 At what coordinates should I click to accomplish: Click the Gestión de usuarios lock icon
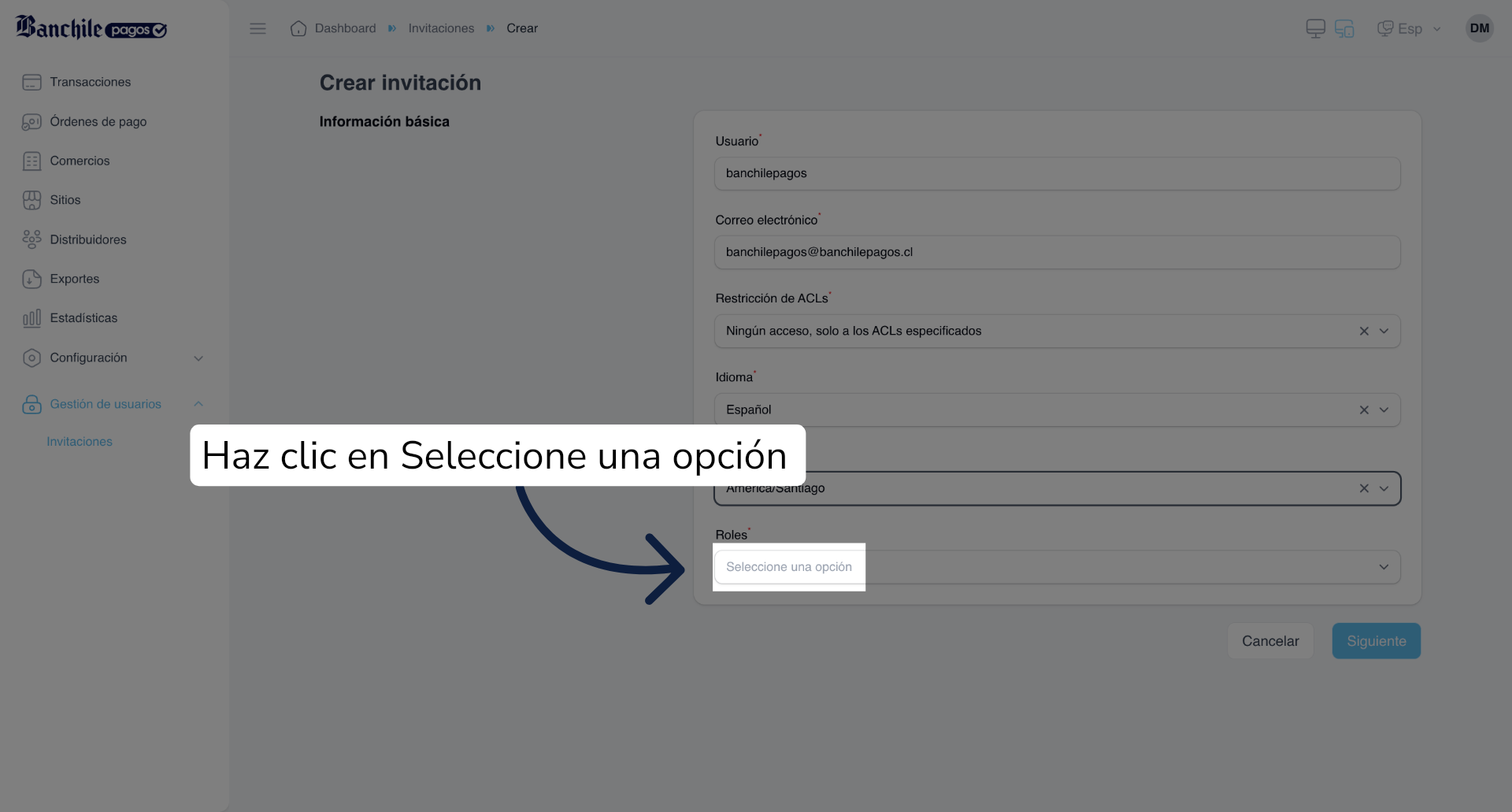(x=31, y=404)
